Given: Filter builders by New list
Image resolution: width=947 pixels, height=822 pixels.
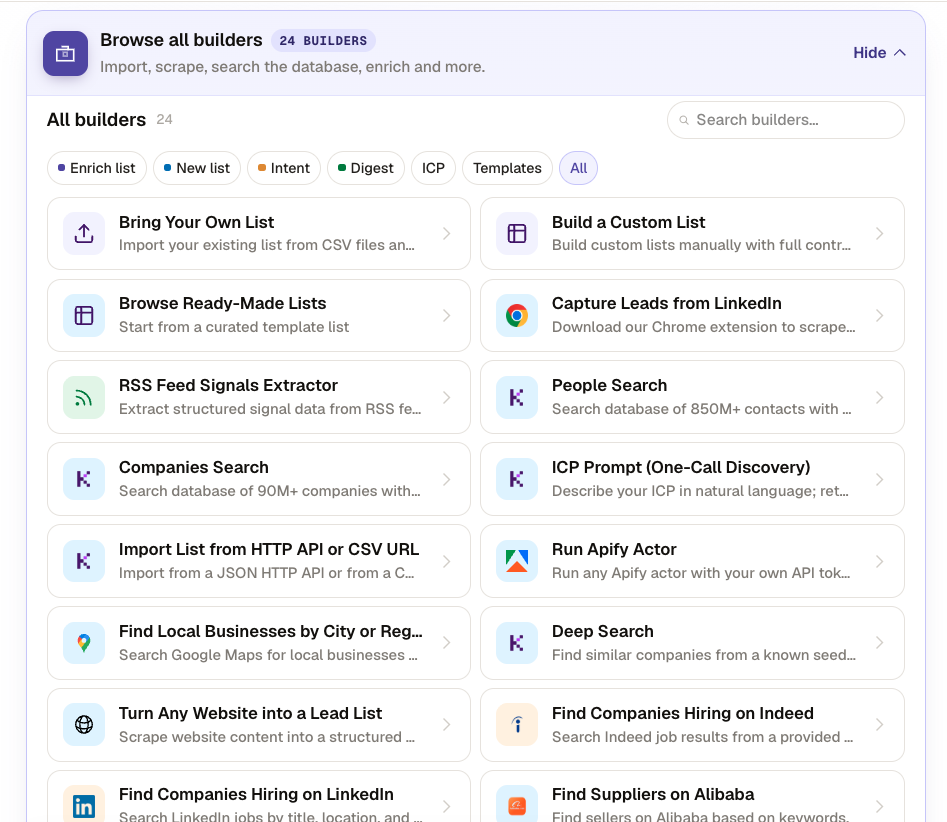Looking at the screenshot, I should 197,168.
